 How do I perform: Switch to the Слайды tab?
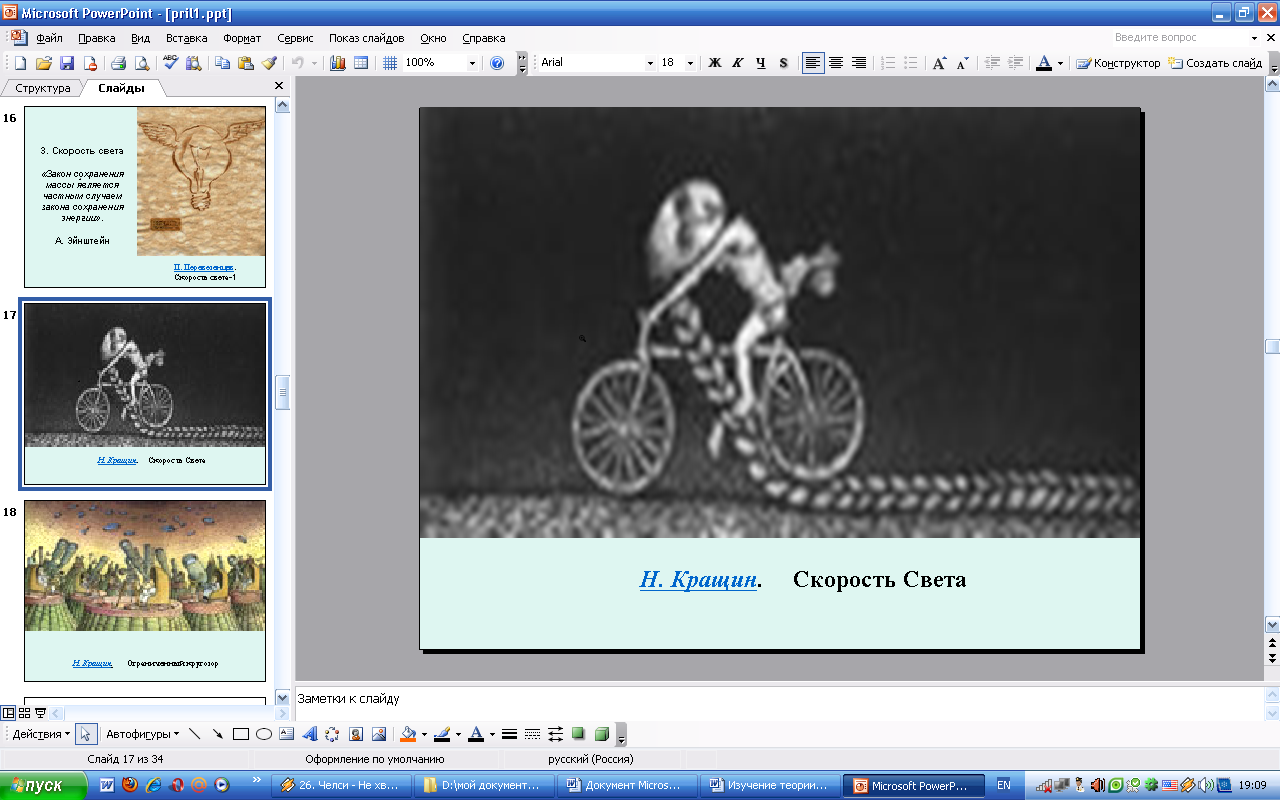(121, 88)
